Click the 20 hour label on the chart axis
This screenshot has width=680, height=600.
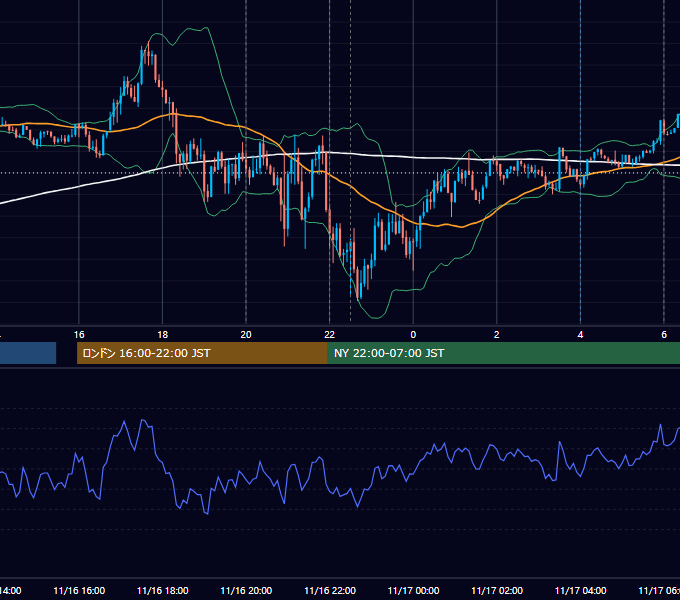[x=246, y=335]
